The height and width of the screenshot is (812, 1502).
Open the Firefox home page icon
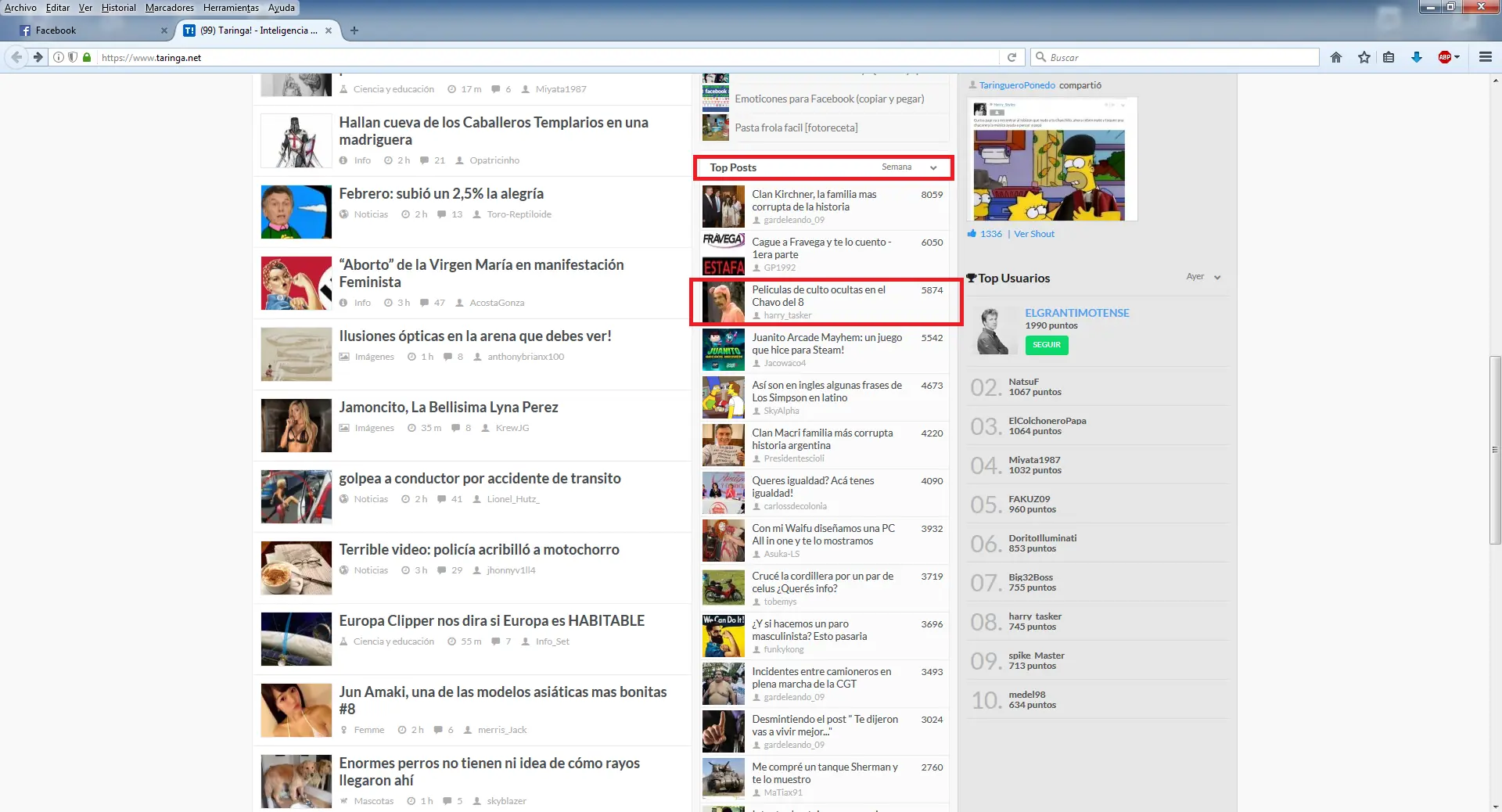coord(1336,57)
